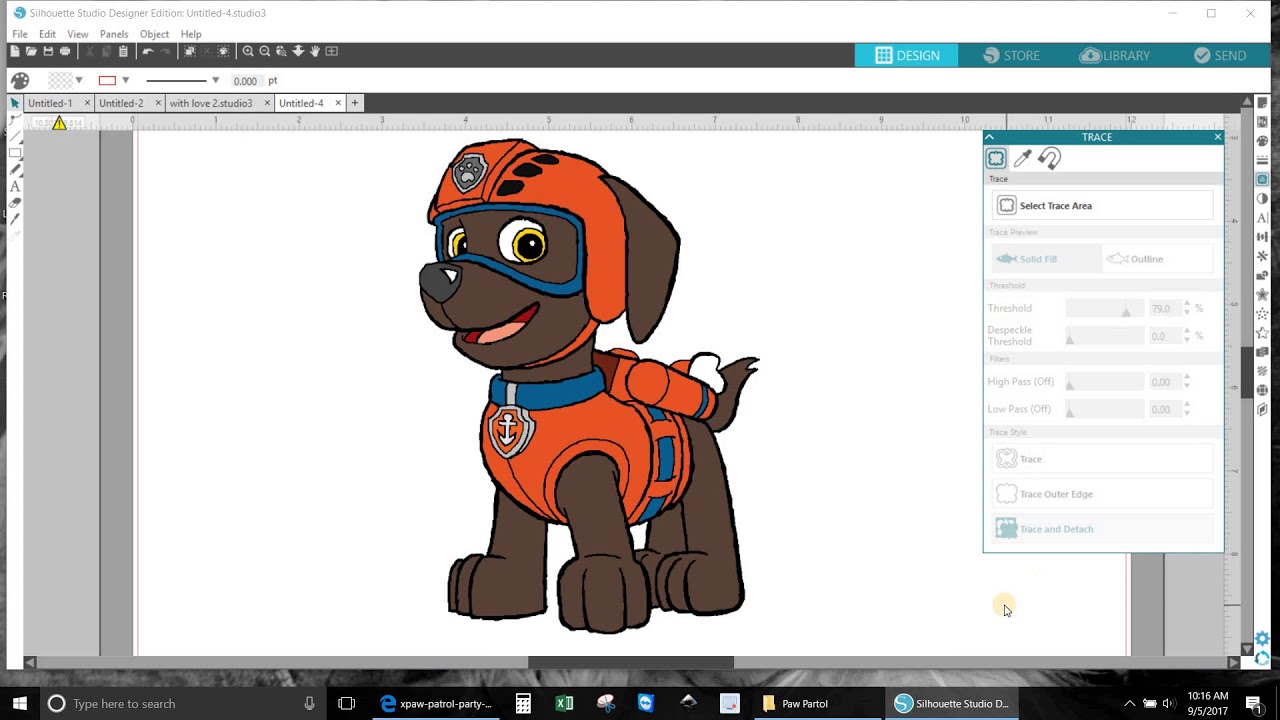Select the Text tool
Image resolution: width=1280 pixels, height=720 pixels.
15,186
